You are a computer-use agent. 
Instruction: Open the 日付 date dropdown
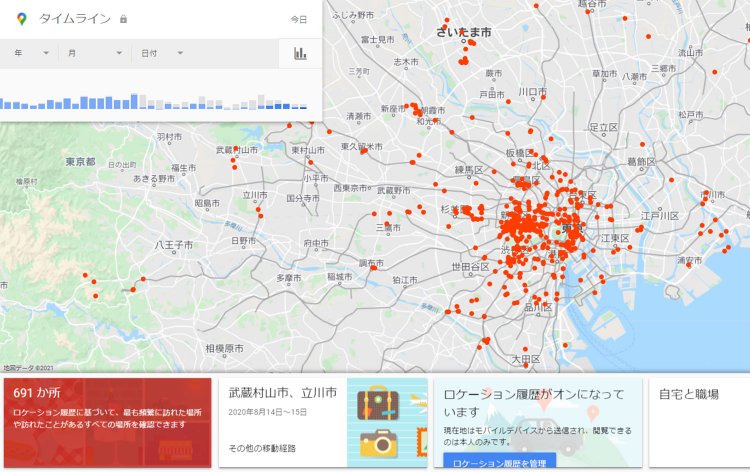tap(162, 53)
